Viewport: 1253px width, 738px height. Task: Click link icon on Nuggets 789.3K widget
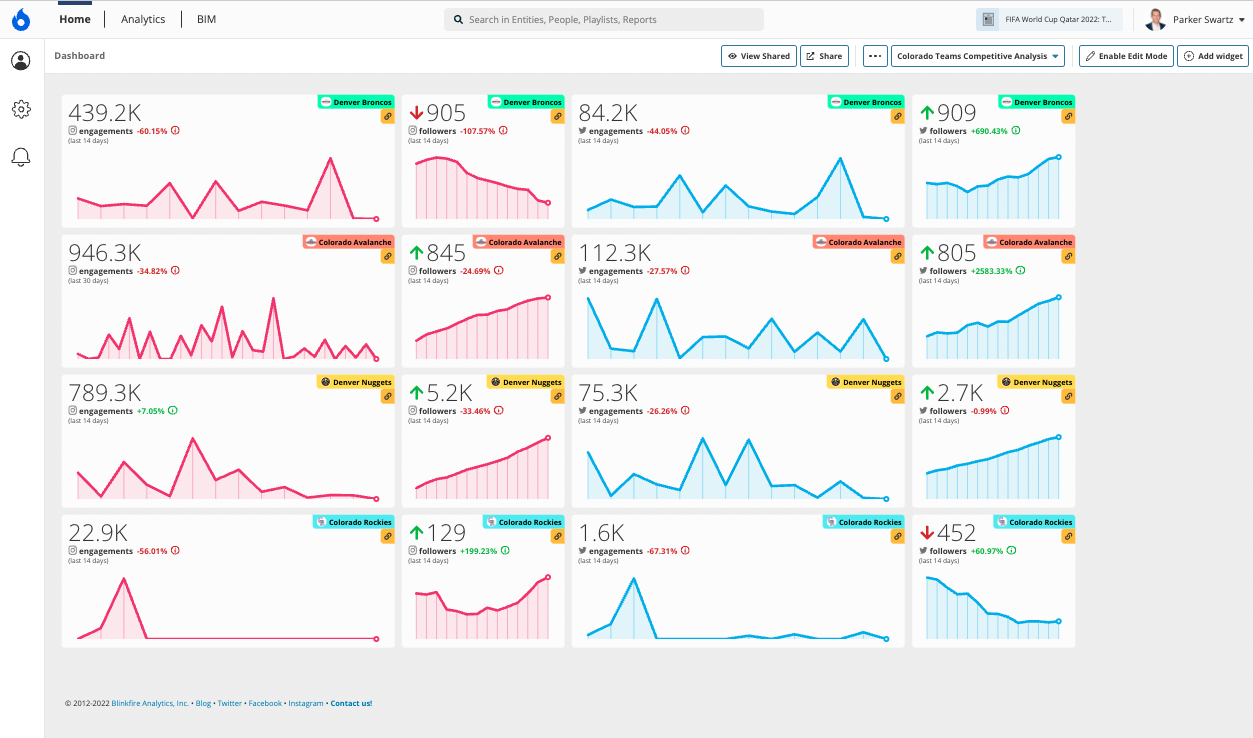[x=387, y=397]
